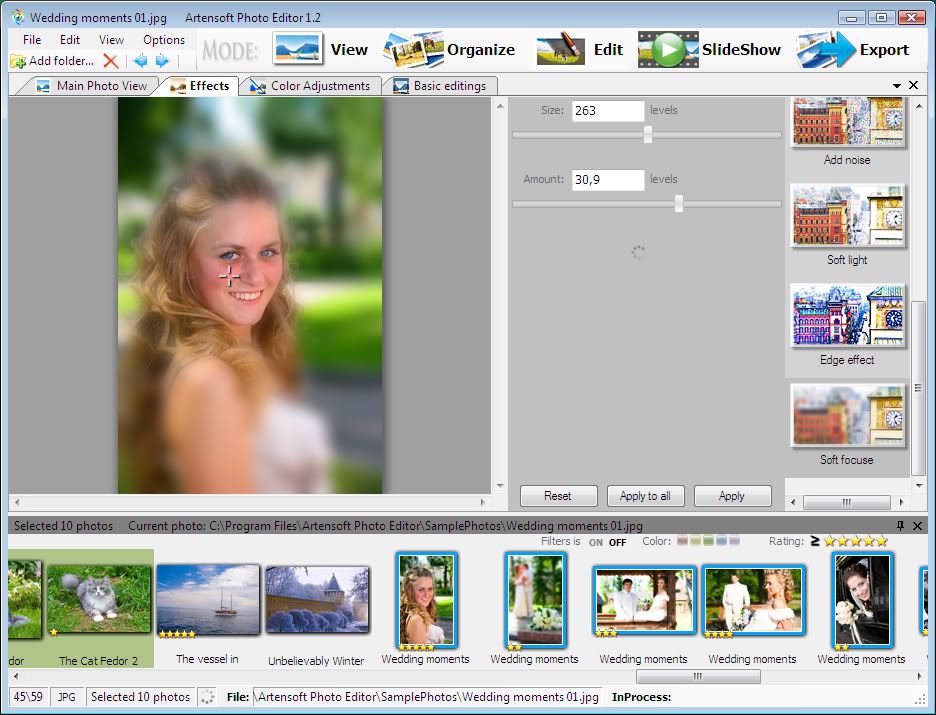936x715 pixels.
Task: Turn filters ON
Action: coord(596,543)
